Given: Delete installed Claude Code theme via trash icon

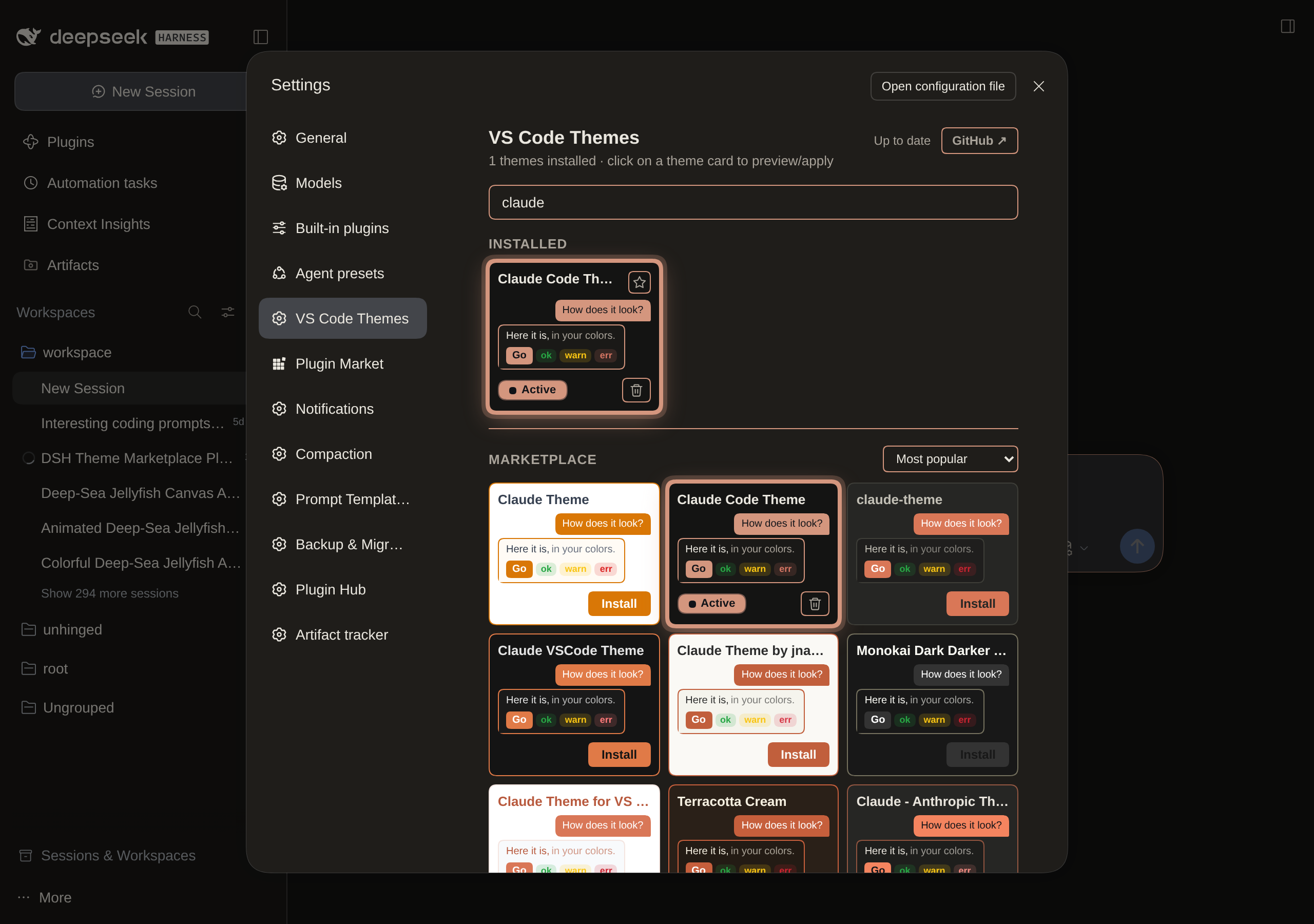Looking at the screenshot, I should point(636,391).
